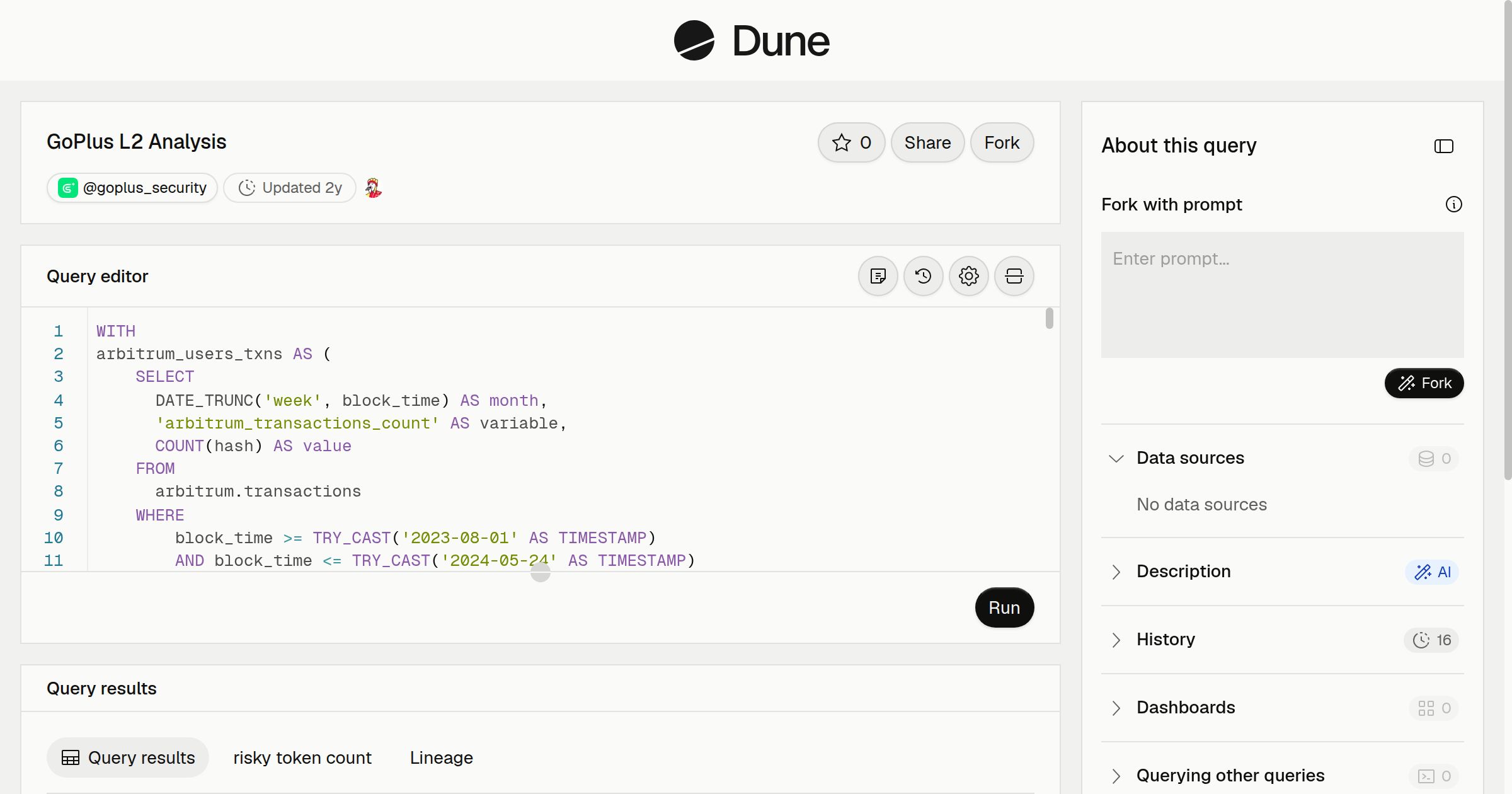1512x794 pixels.
Task: Collapse the Data sources section
Action: click(x=1116, y=458)
